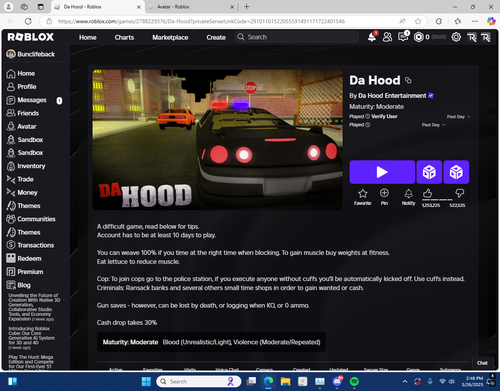Open the Edge profile icon in title bar
The width and height of the screenshot is (500, 391).
click(8, 7)
